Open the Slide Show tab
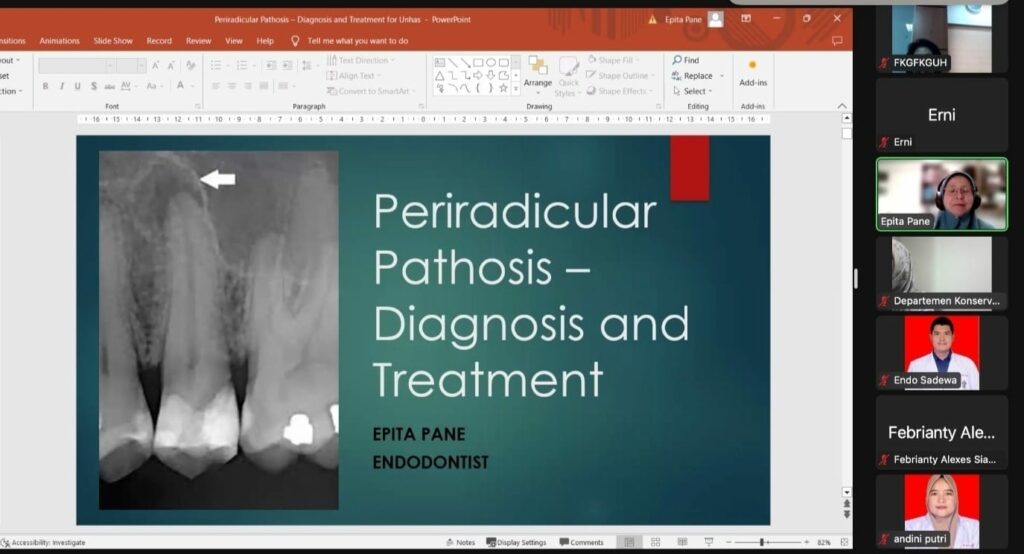This screenshot has height=554, width=1024. pyautogui.click(x=113, y=41)
